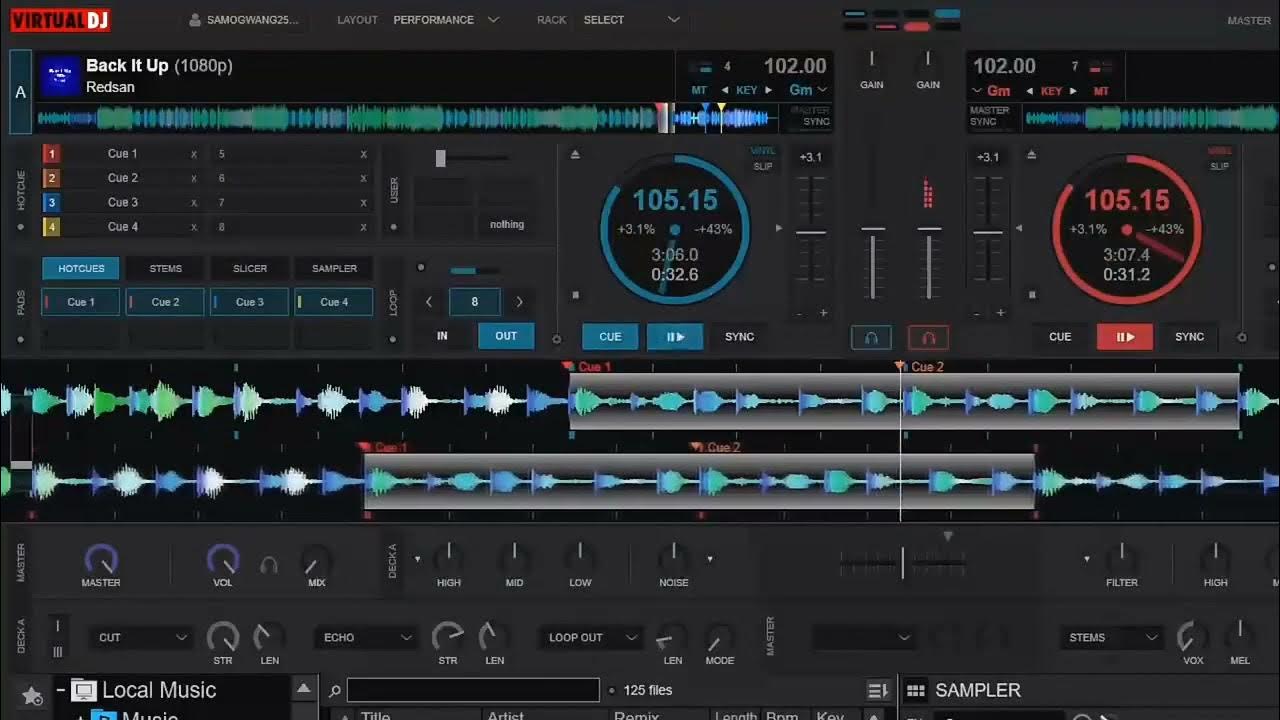Screen dimensions: 1280x720
Task: Double the loop length with right arrow
Action: [519, 301]
